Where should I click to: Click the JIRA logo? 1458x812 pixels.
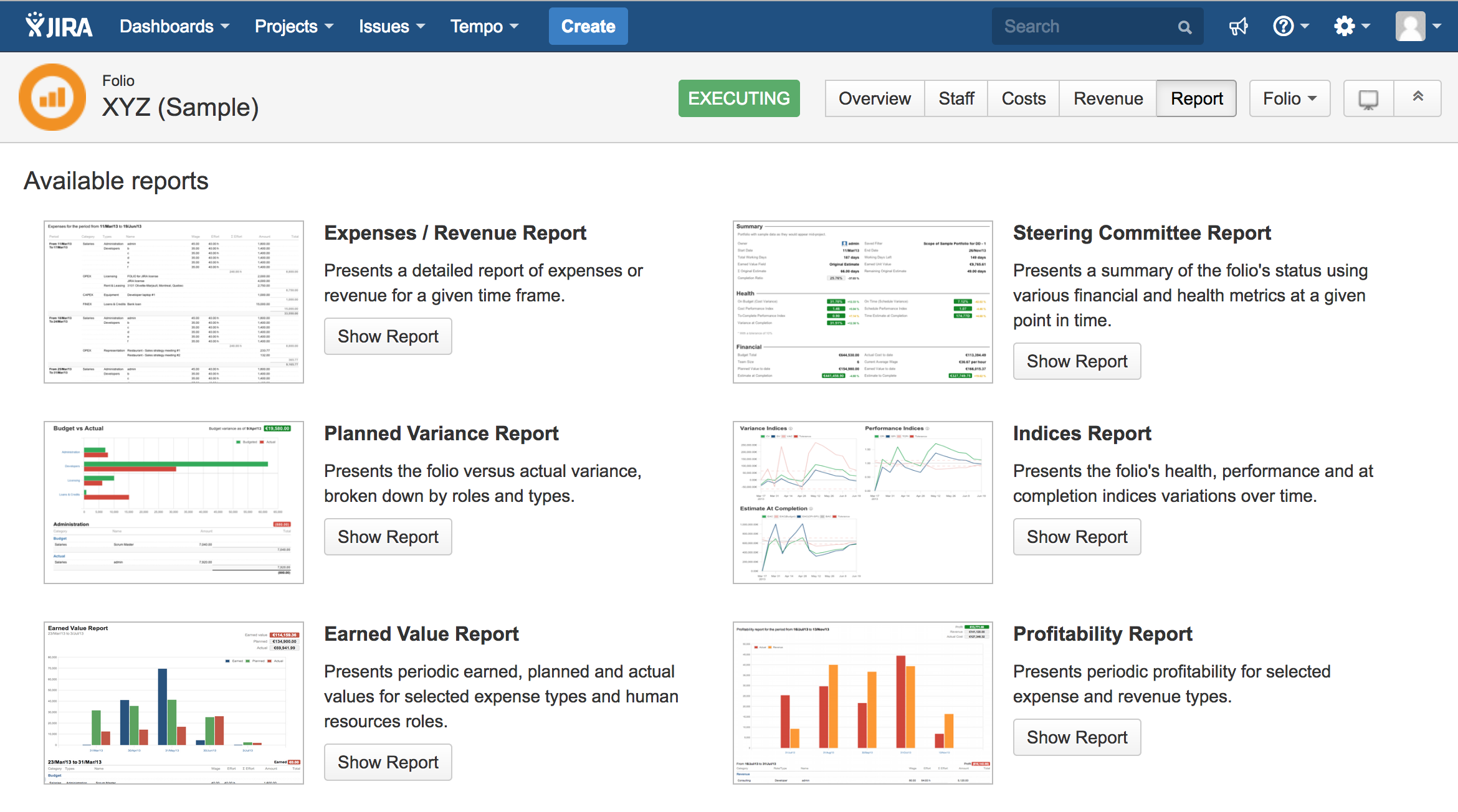click(x=59, y=26)
